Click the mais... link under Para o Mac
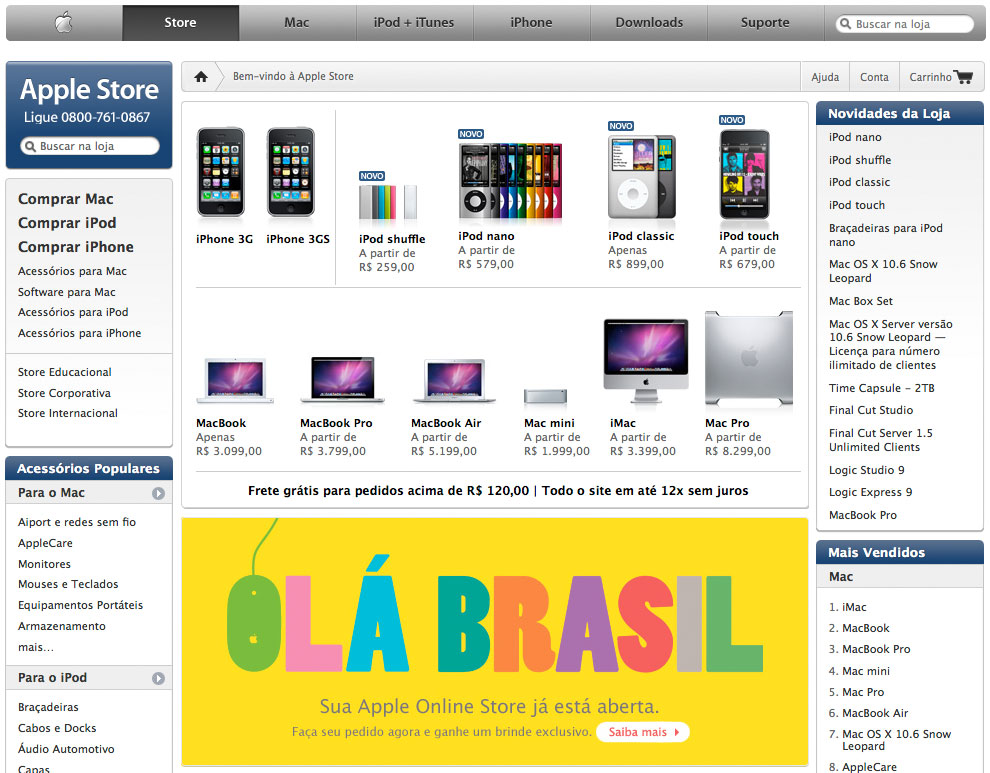Screen dimensions: 990x773 pos(36,647)
